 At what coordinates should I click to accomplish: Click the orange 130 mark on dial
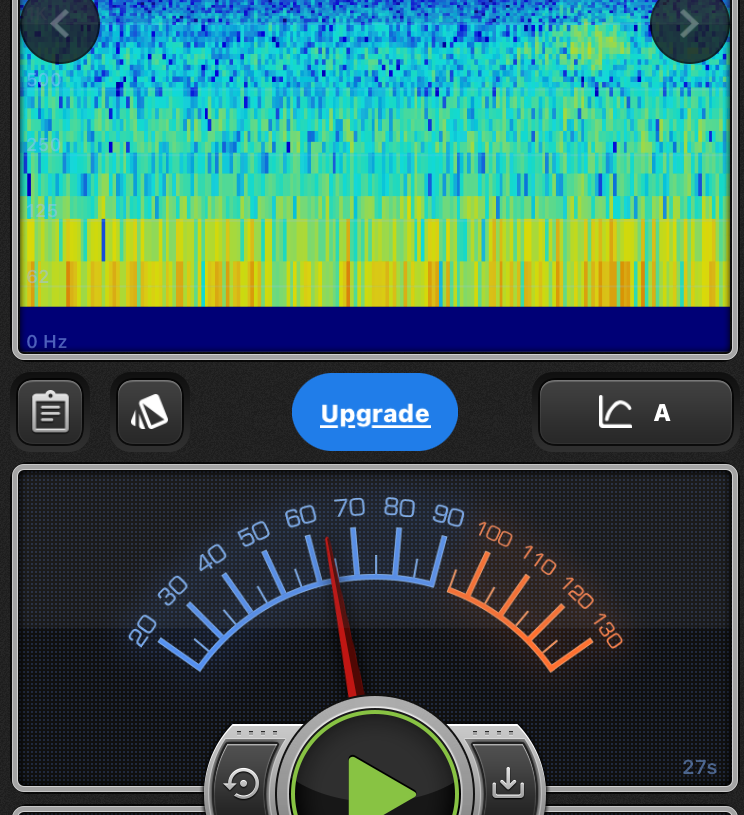(607, 631)
